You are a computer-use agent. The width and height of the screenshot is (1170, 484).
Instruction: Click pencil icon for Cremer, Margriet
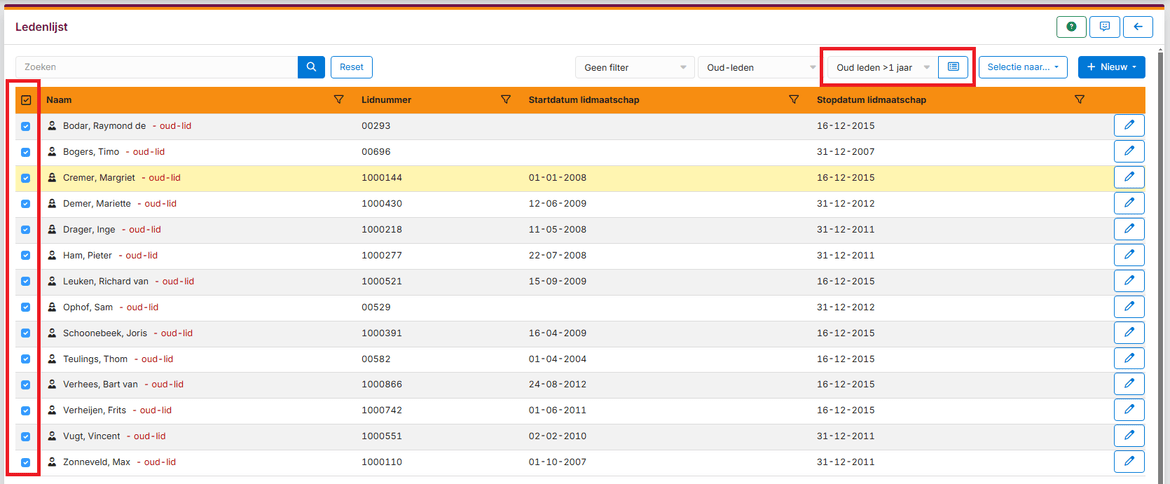pos(1129,178)
